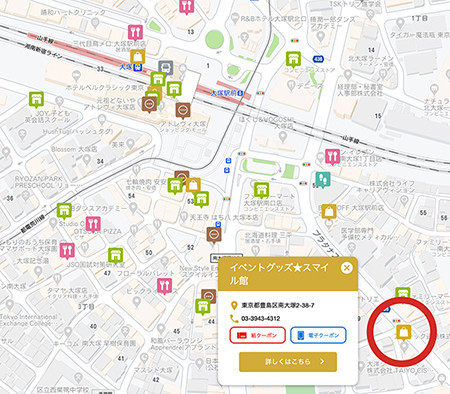Click the blue 大塚駅前 tram stop label

pyautogui.click(x=224, y=93)
